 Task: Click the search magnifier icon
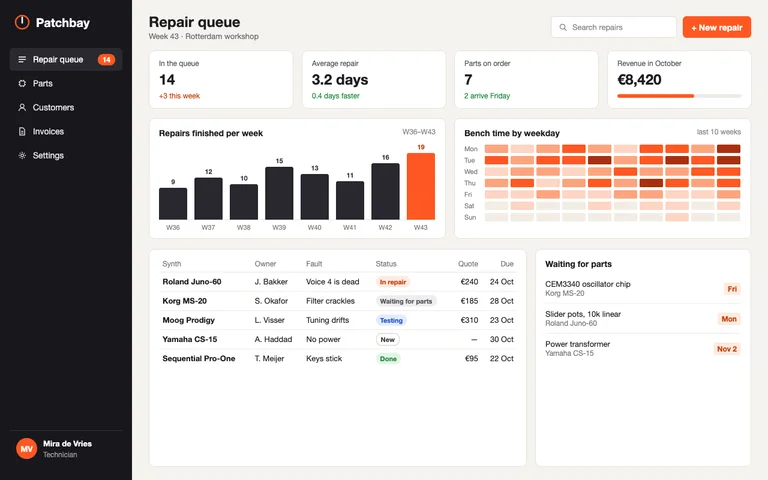click(x=563, y=27)
